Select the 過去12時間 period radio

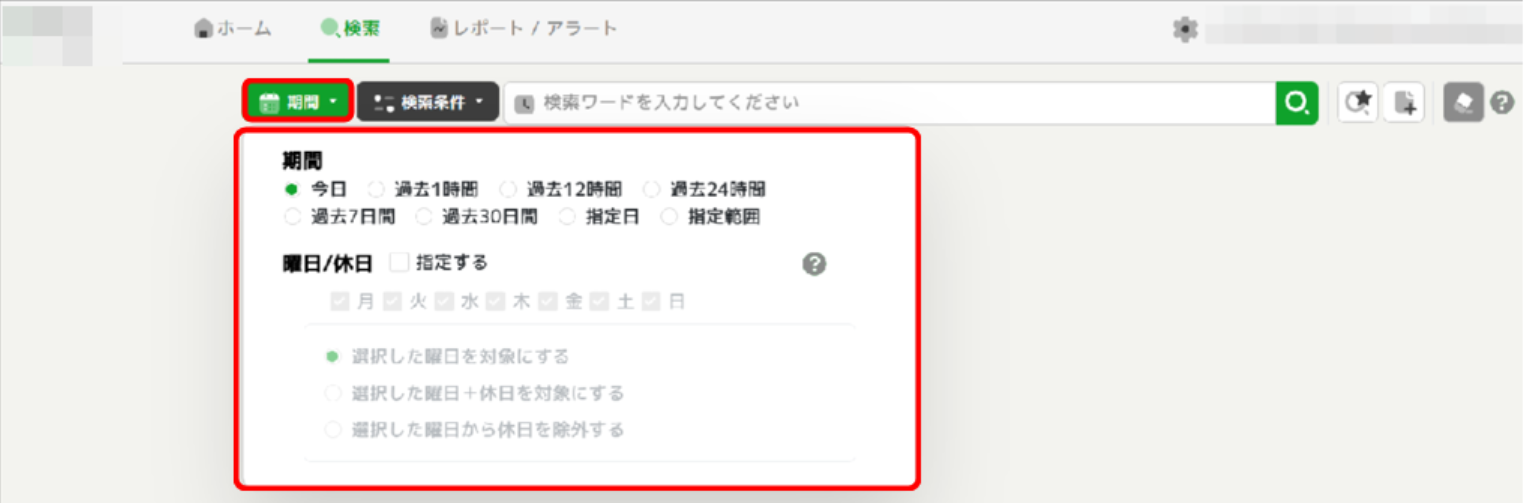point(508,188)
